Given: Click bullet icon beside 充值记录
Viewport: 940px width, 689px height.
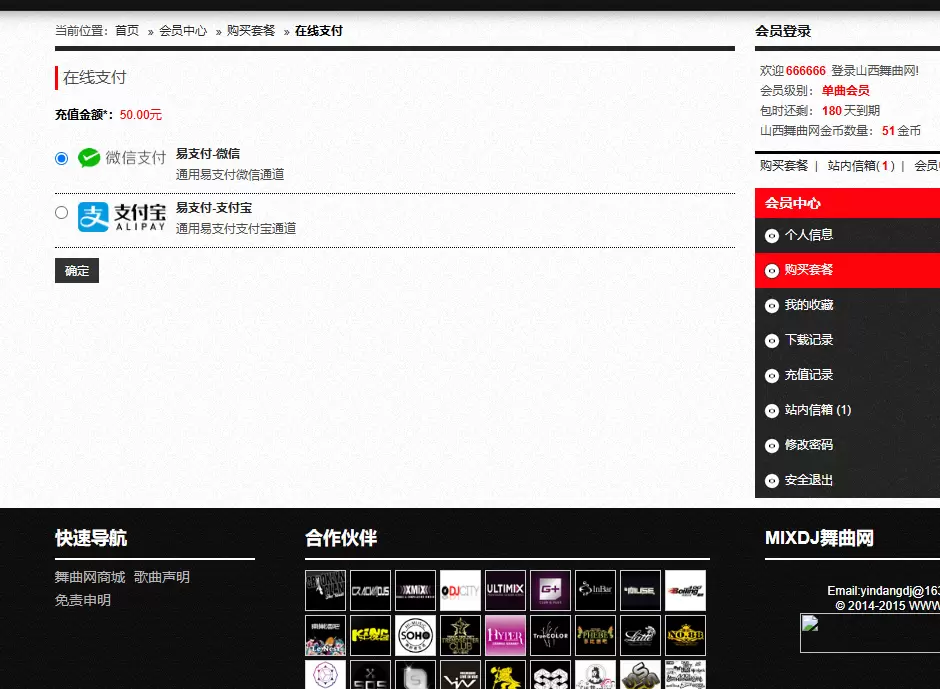Looking at the screenshot, I should 772,375.
